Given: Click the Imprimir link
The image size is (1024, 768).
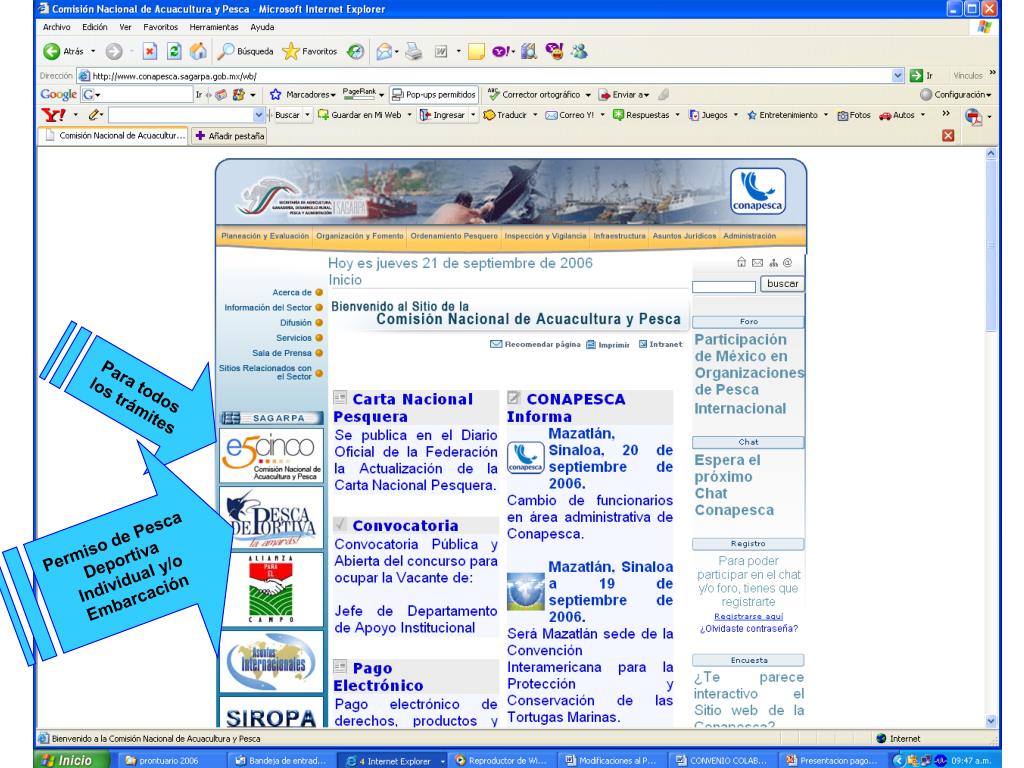Looking at the screenshot, I should coord(608,345).
